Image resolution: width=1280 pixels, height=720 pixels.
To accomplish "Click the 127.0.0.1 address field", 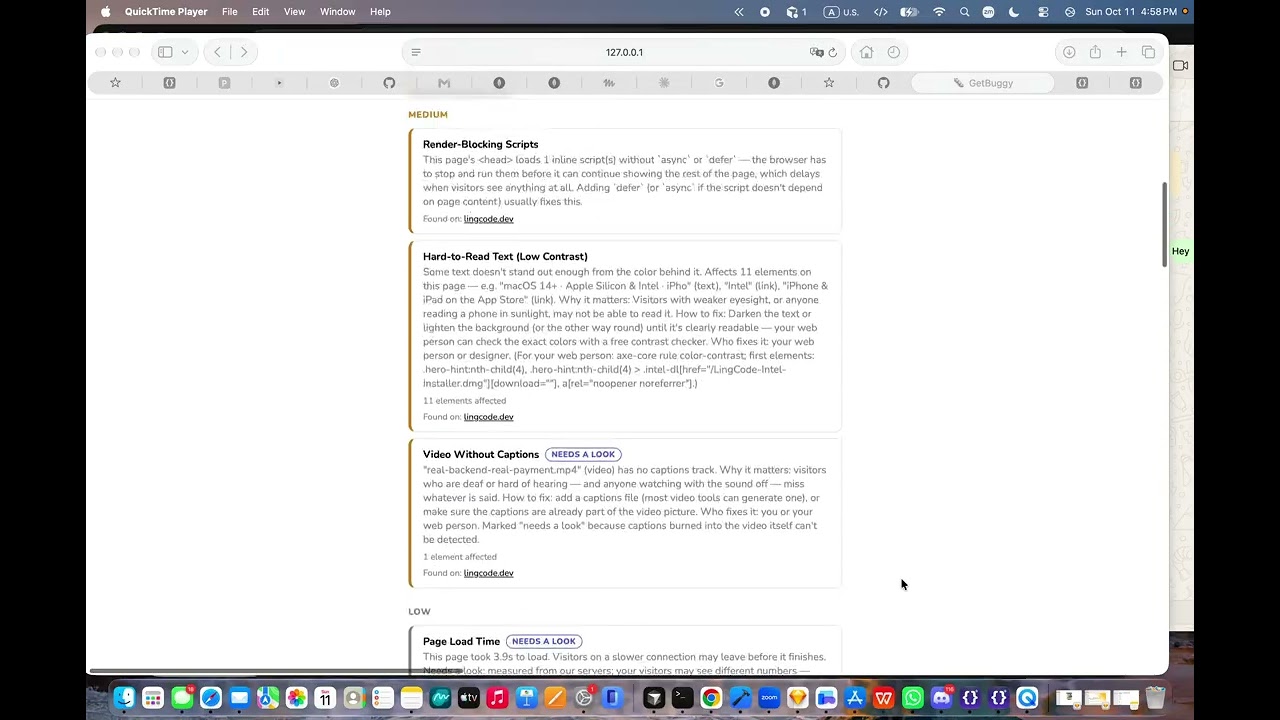I will (x=624, y=52).
